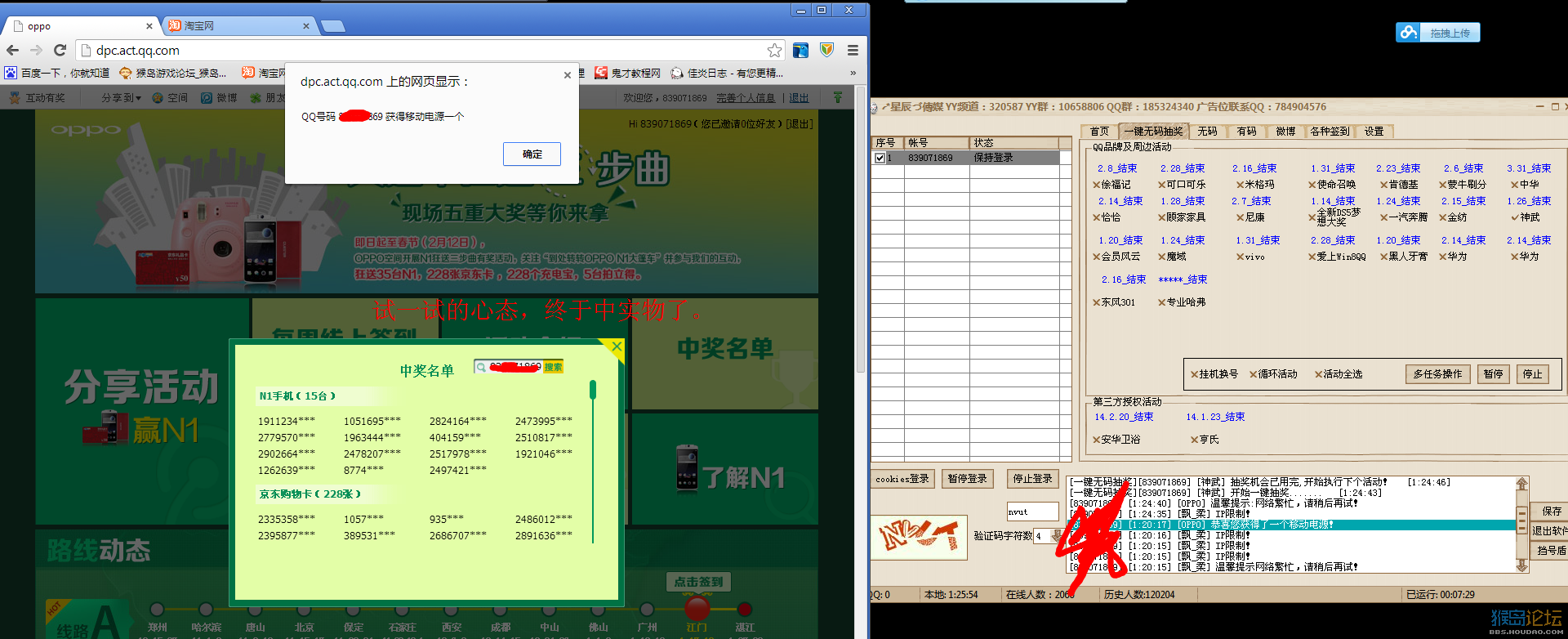Toggle the 挂机换号 option checkbox

[x=1195, y=374]
